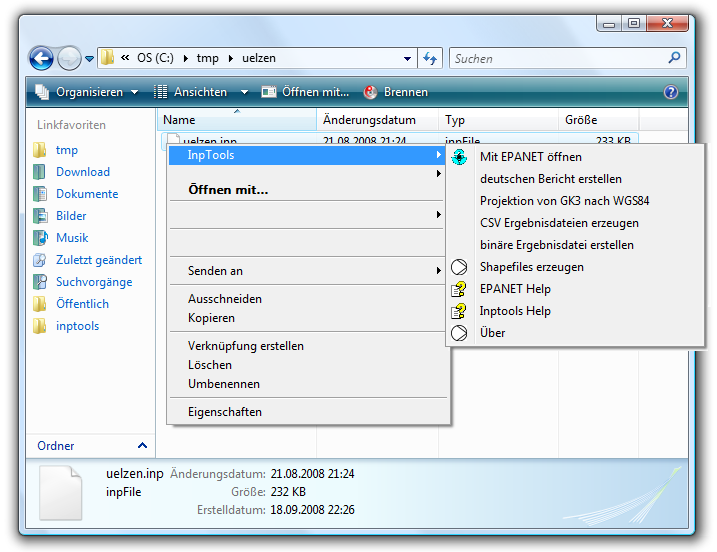This screenshot has width=717, height=552.
Task: Open the Dokumente favorite link
Action: click(x=87, y=194)
